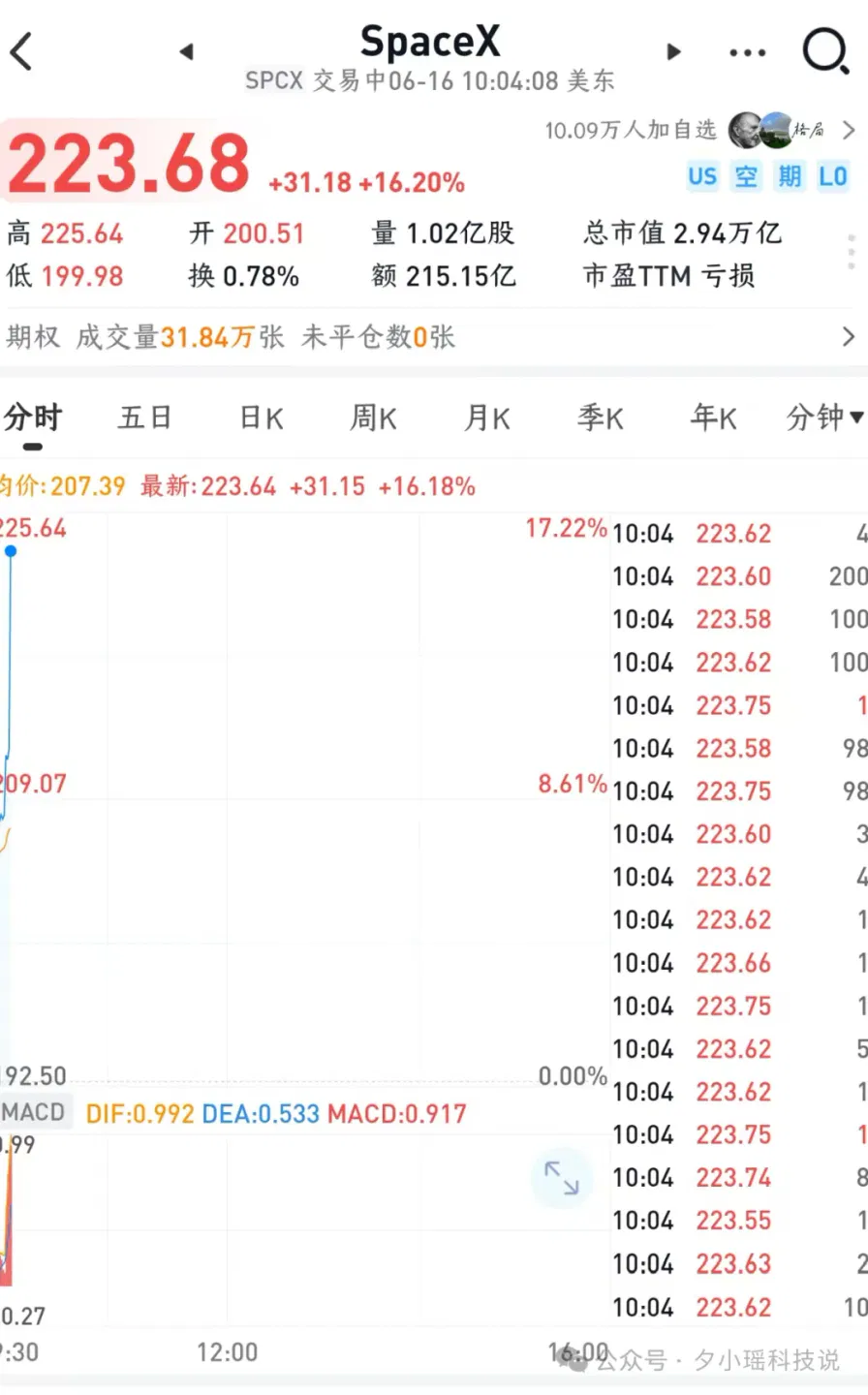868x1395 pixels.
Task: Switch to previous stock with left triangle
Action: tap(187, 51)
